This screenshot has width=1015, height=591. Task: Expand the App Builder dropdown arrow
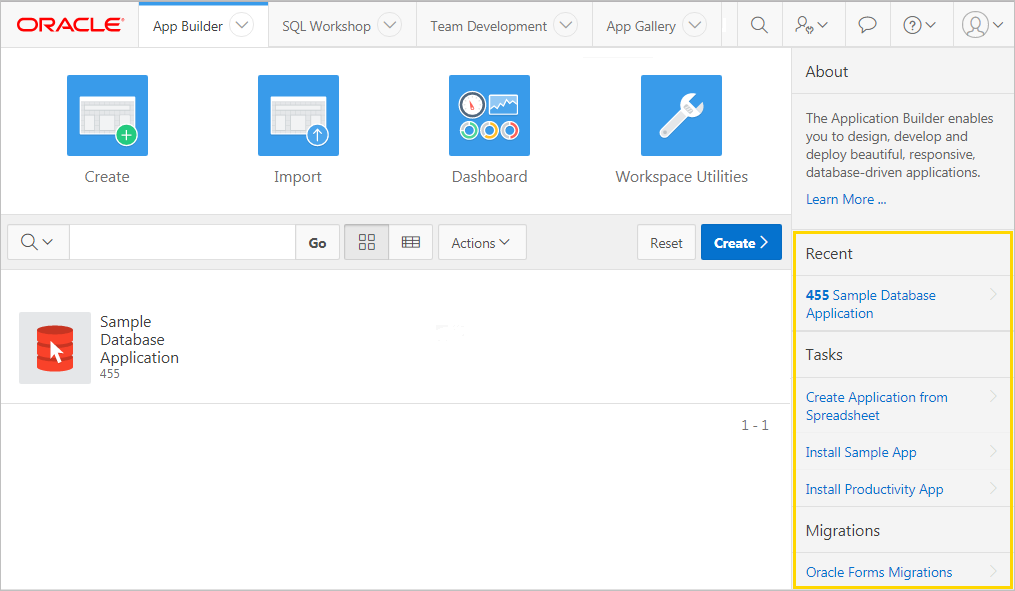pyautogui.click(x=241, y=26)
